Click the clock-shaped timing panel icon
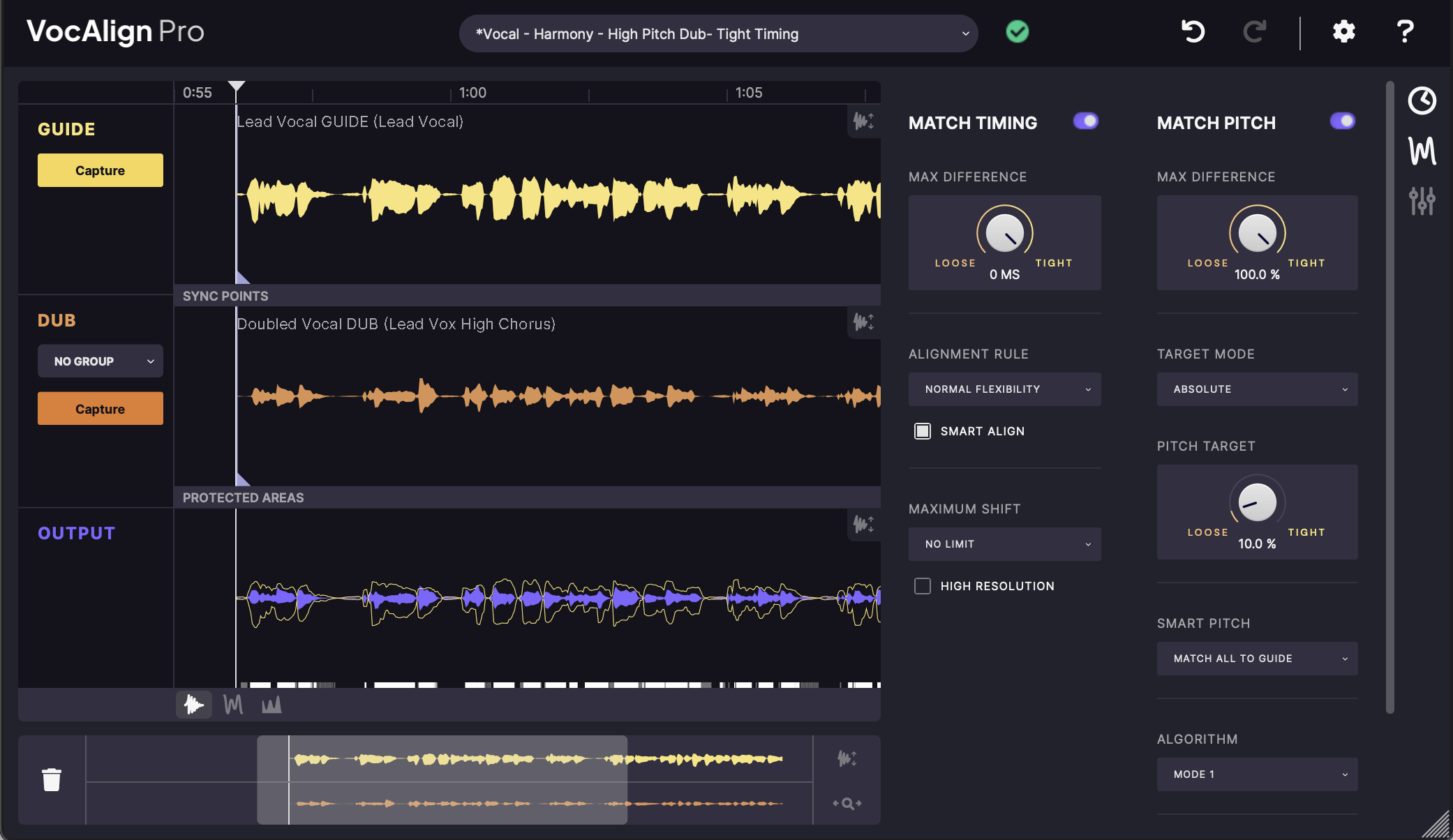The width and height of the screenshot is (1453, 840). [1422, 100]
